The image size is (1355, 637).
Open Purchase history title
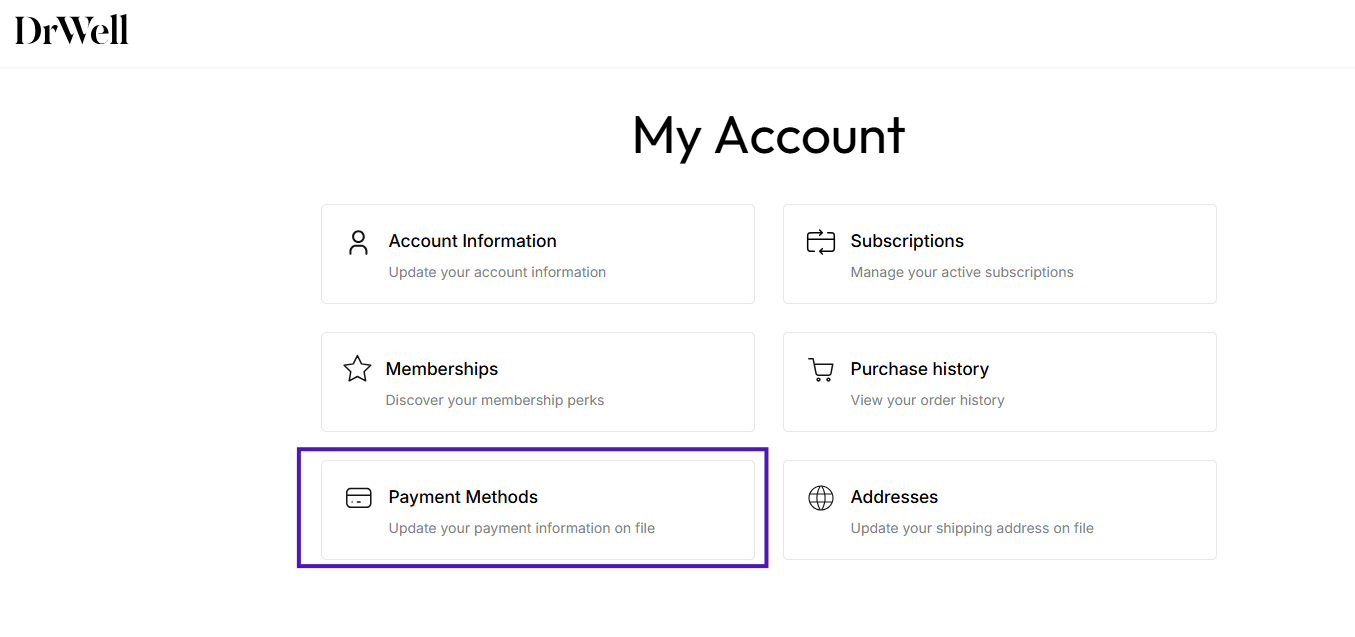pos(919,369)
